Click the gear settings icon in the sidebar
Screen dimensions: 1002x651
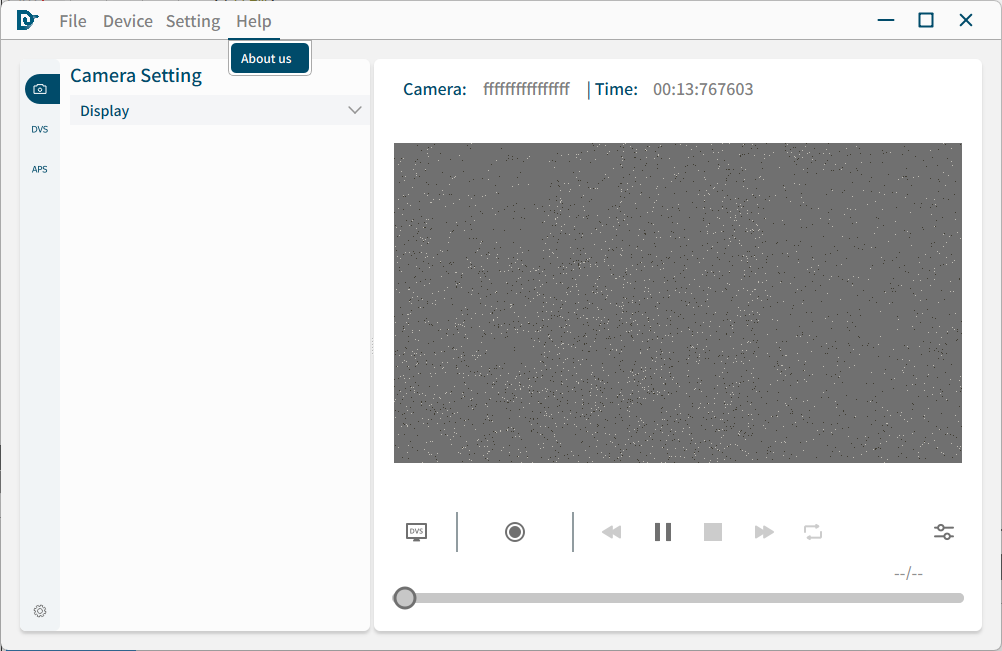(x=40, y=611)
